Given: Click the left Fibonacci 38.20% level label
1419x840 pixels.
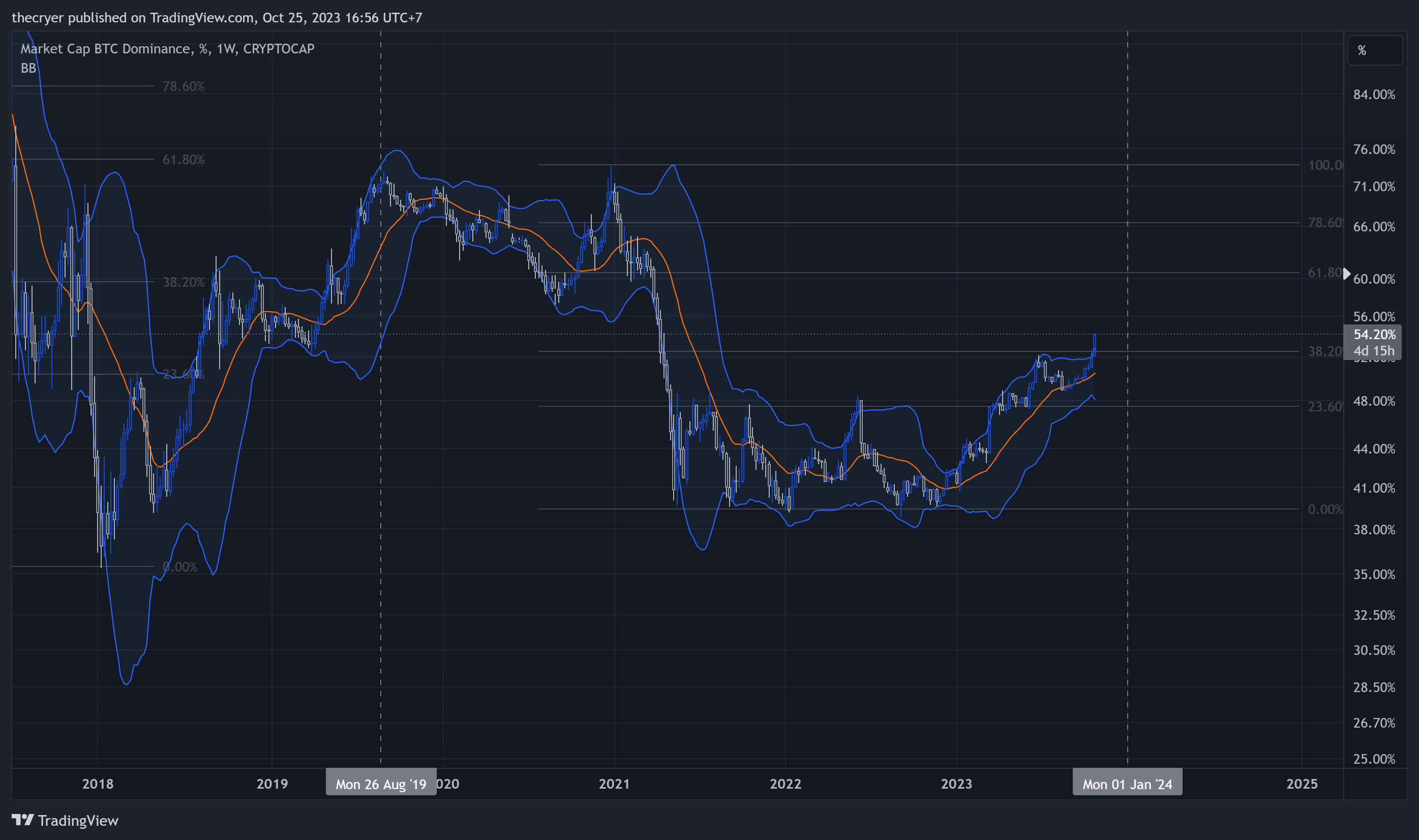Looking at the screenshot, I should (184, 282).
